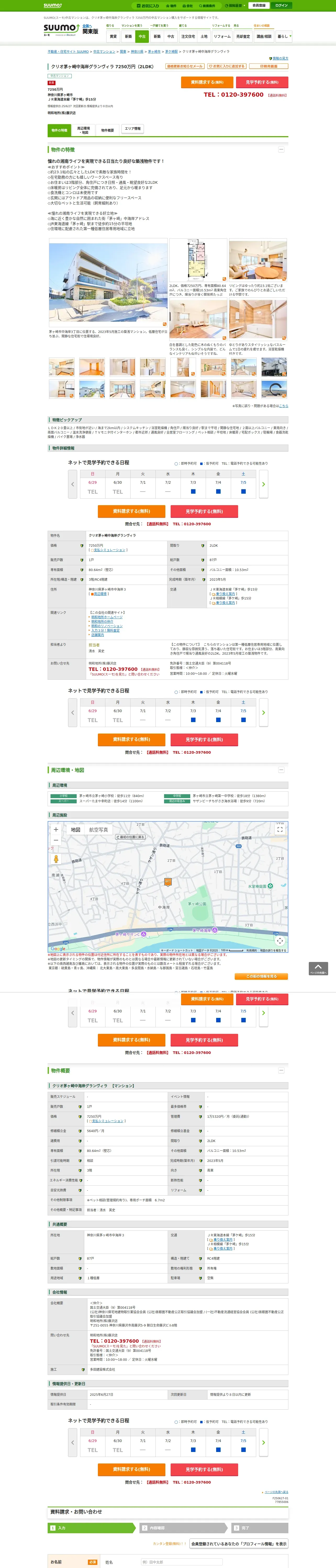
Task: Click the 姓名 name input field
Action: coord(182,1562)
